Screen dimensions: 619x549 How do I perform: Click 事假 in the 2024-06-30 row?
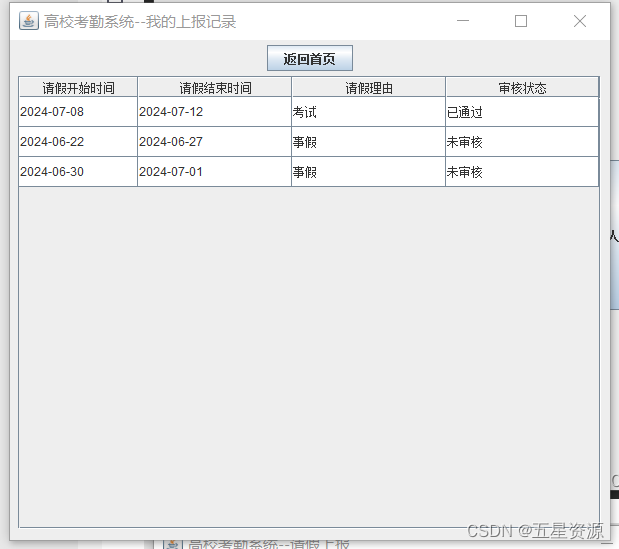(x=368, y=172)
